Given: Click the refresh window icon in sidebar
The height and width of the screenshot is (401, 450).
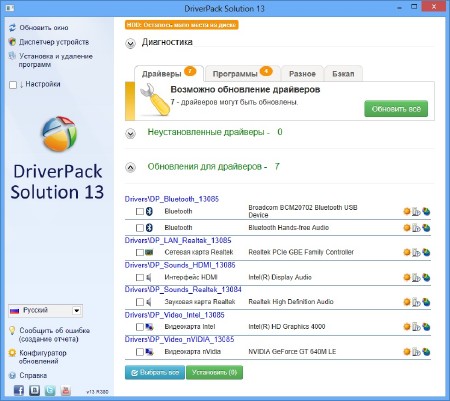Looking at the screenshot, I should (12, 28).
